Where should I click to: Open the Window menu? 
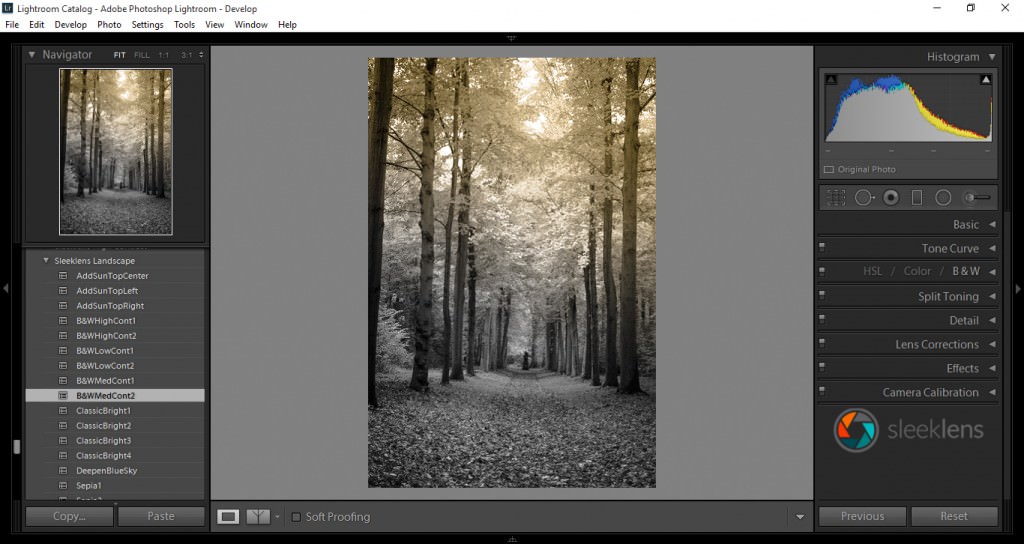tap(251, 24)
